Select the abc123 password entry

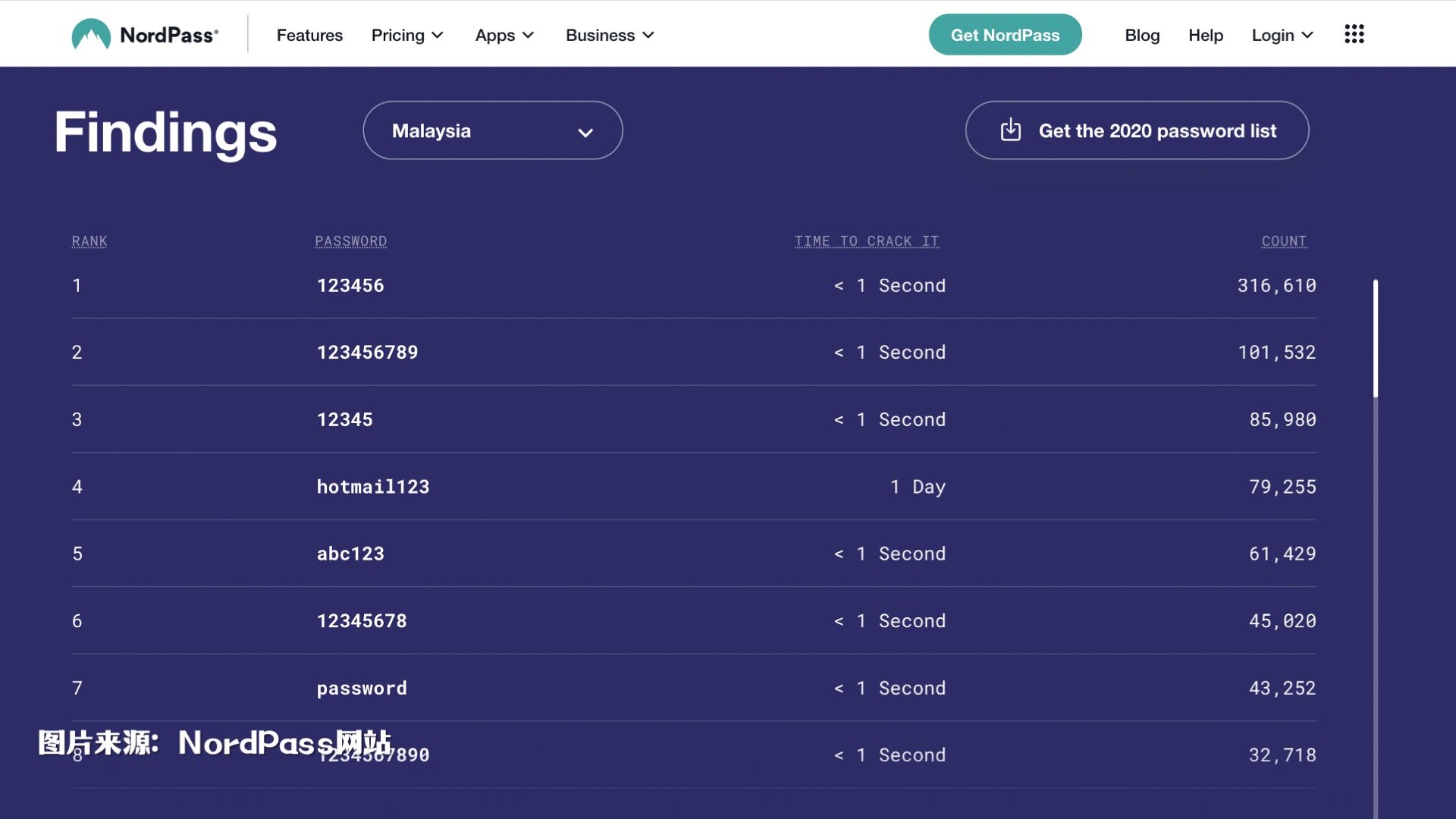[350, 554]
